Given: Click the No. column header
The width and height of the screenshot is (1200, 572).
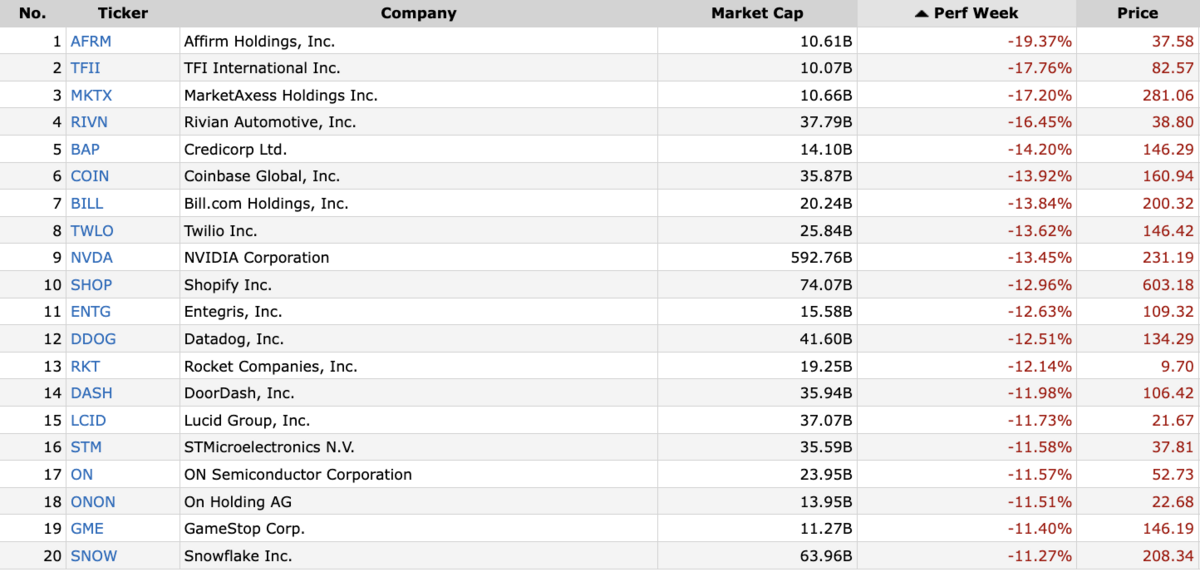Looking at the screenshot, I should click(32, 13).
